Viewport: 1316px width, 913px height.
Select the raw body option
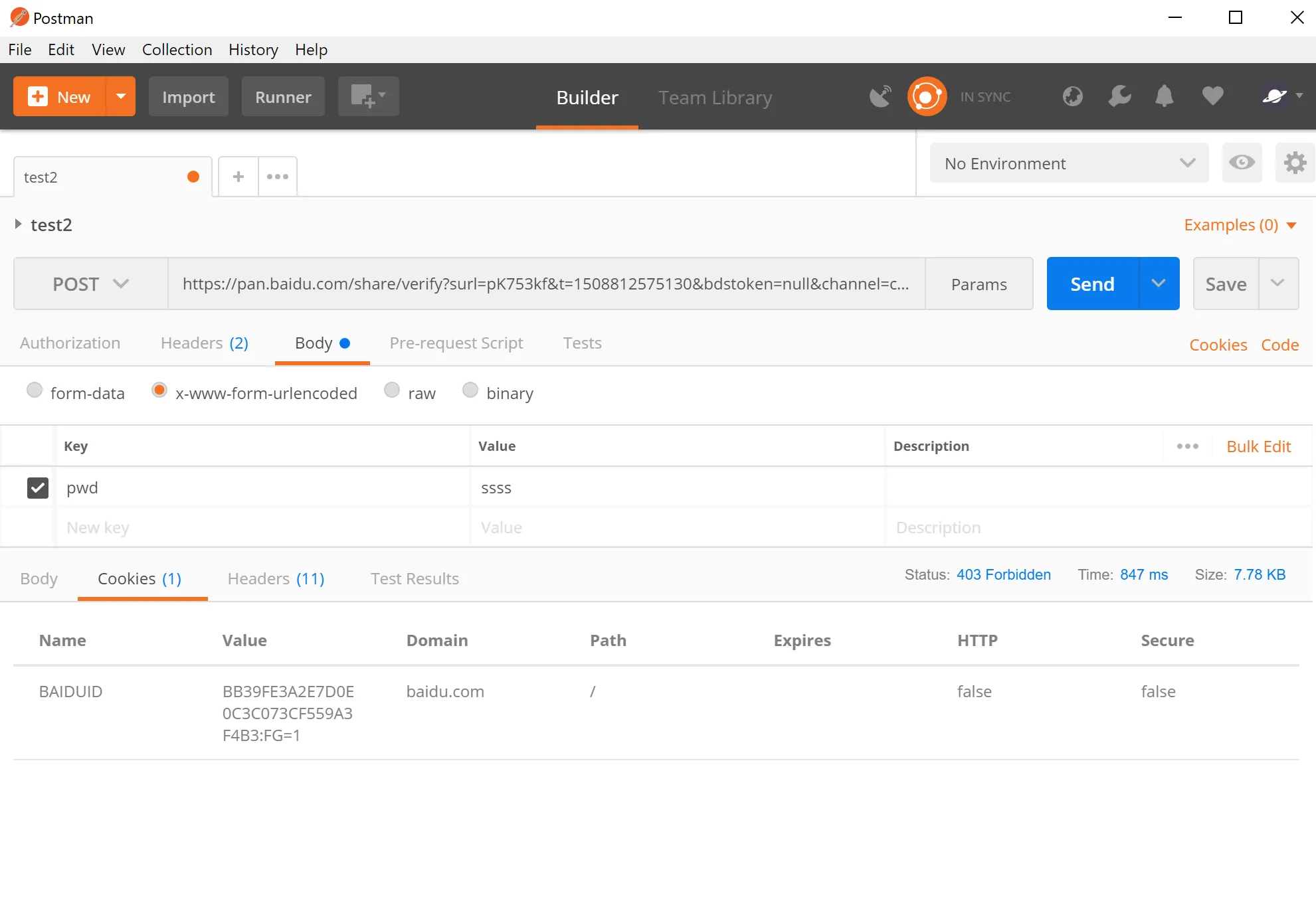point(392,391)
